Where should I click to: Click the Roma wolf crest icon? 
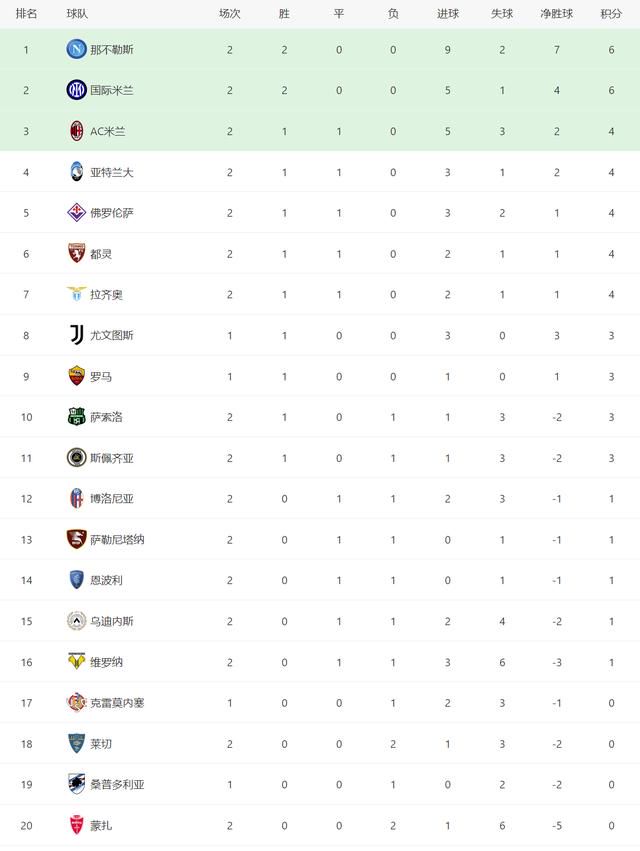[77, 376]
